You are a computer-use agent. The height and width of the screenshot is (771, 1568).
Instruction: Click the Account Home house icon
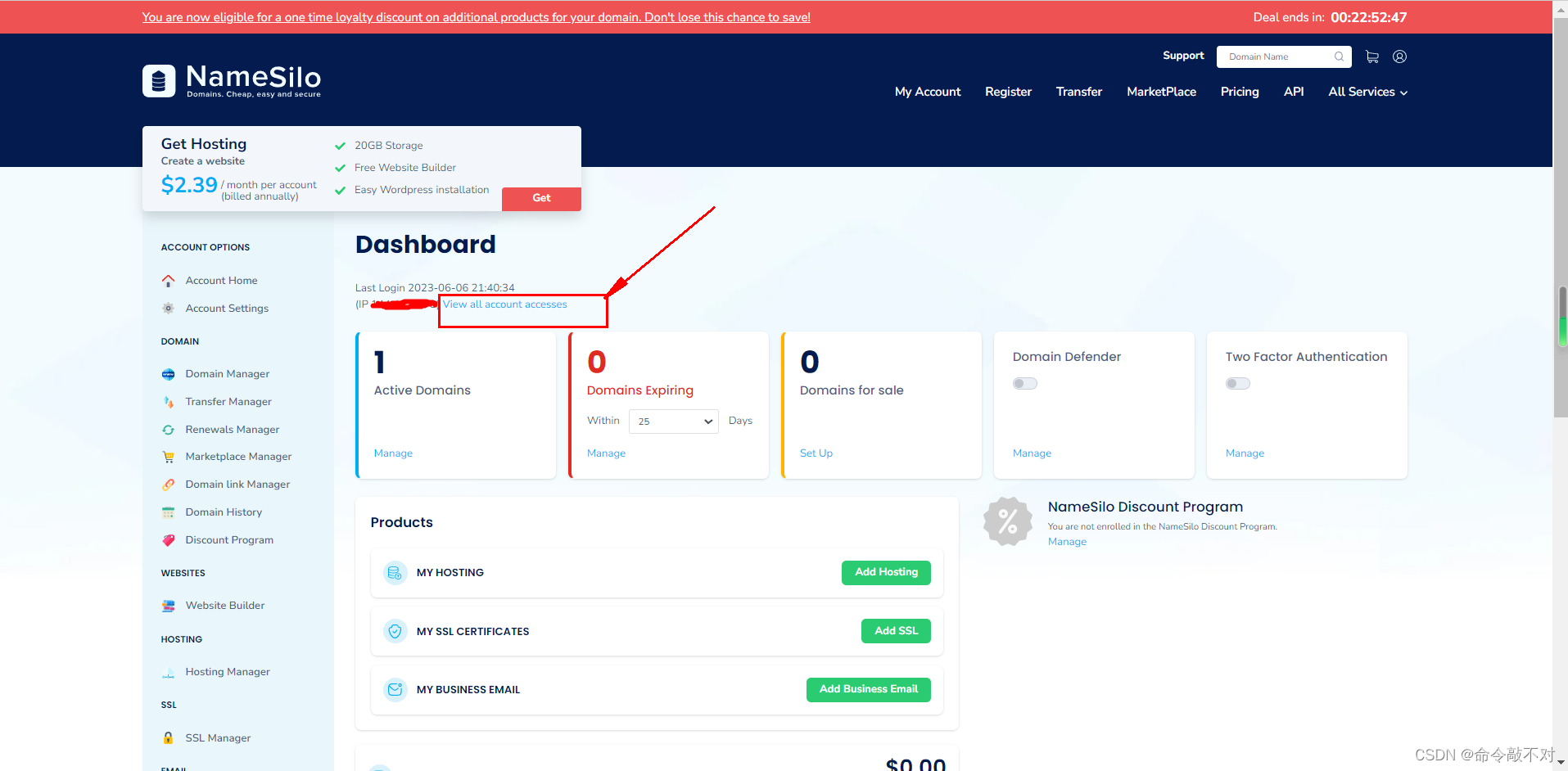pyautogui.click(x=168, y=281)
